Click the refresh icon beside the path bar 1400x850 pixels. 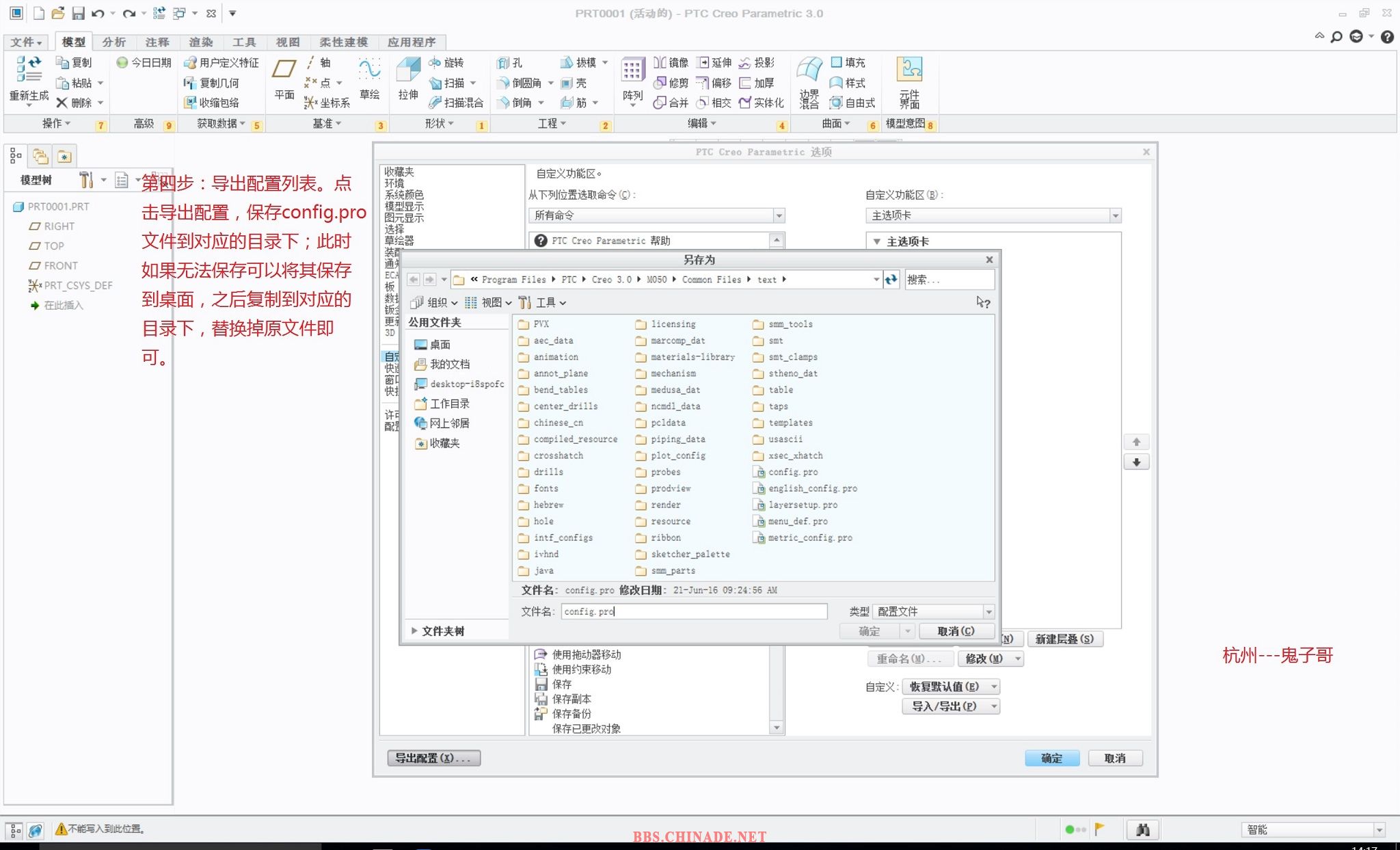[x=891, y=279]
